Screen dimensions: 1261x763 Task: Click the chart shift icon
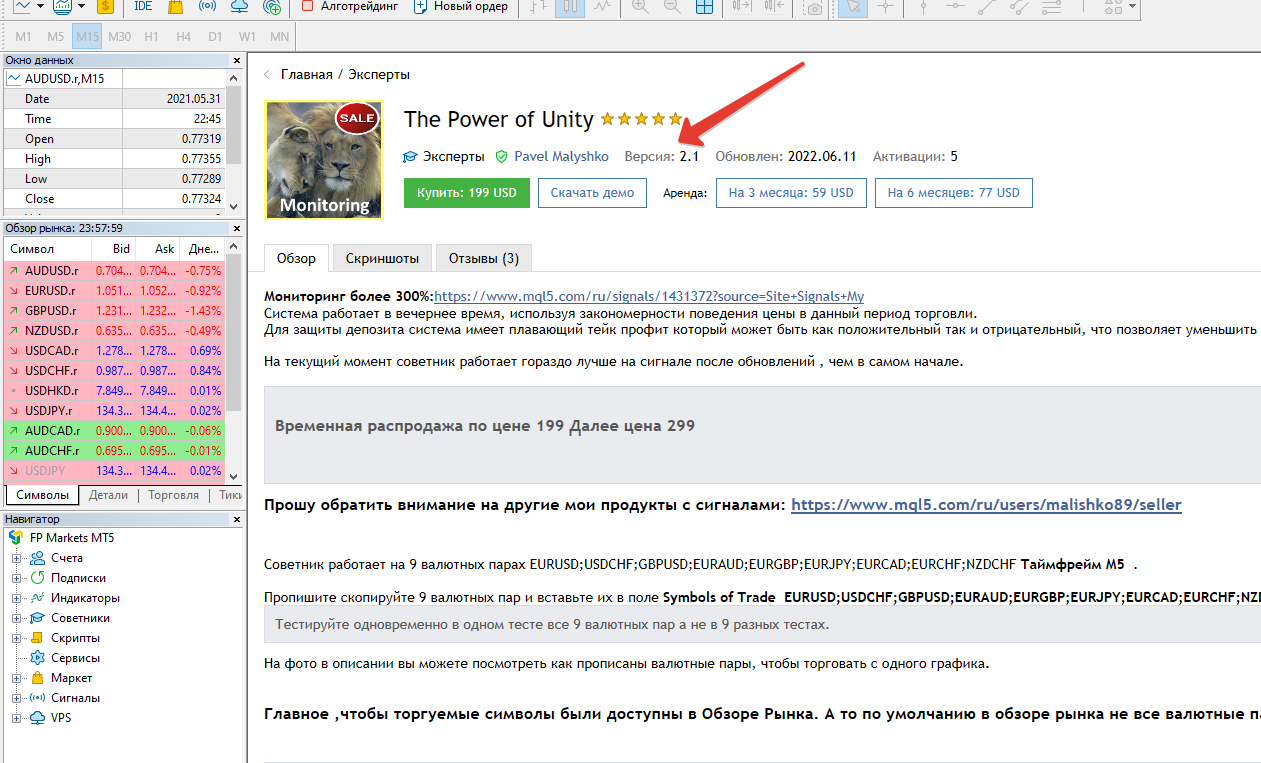pyautogui.click(x=773, y=6)
